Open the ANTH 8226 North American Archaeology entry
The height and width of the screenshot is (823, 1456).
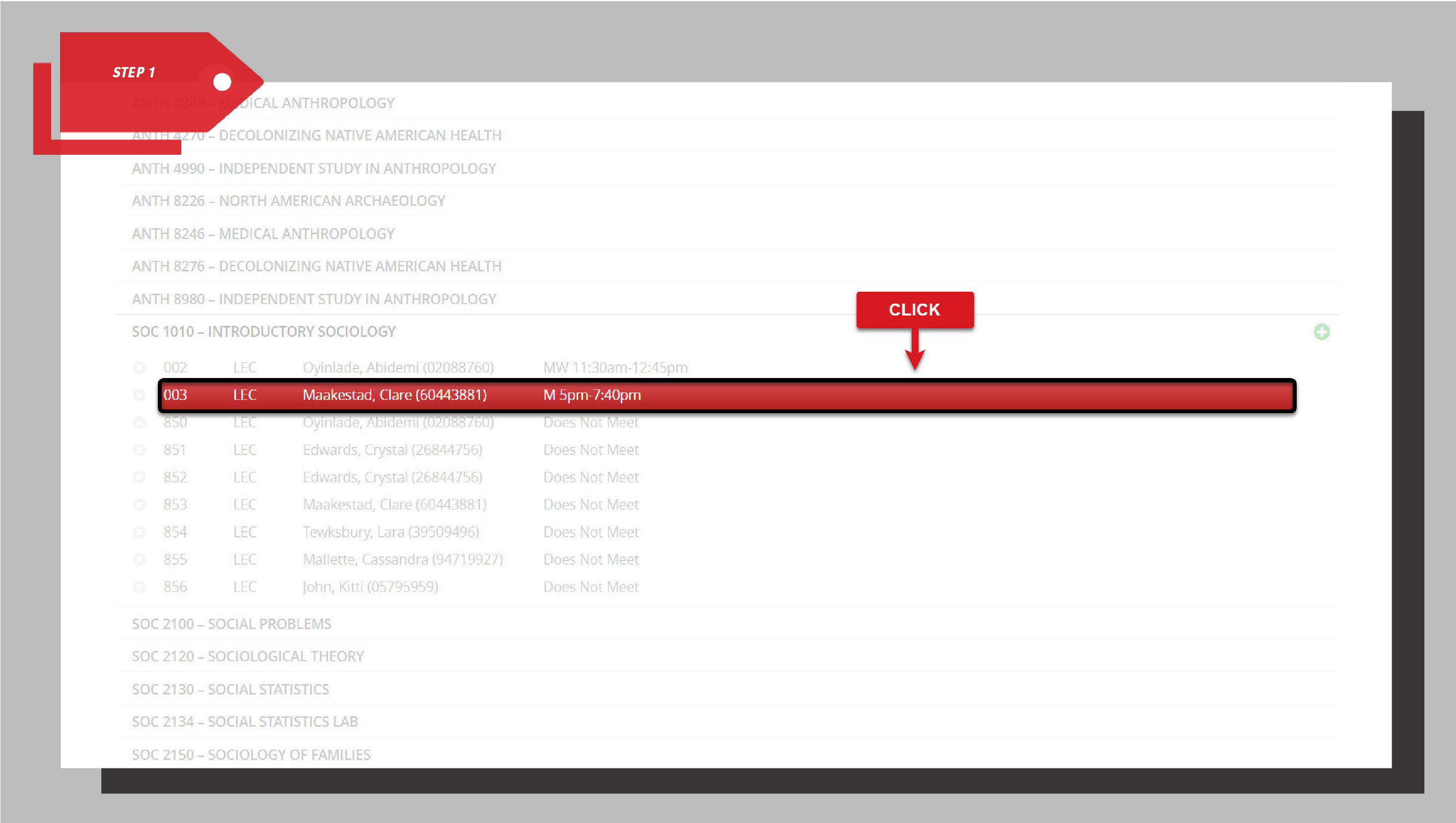[289, 200]
